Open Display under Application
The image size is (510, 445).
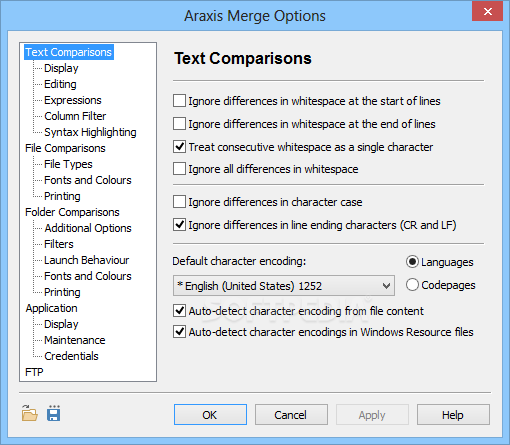click(61, 324)
